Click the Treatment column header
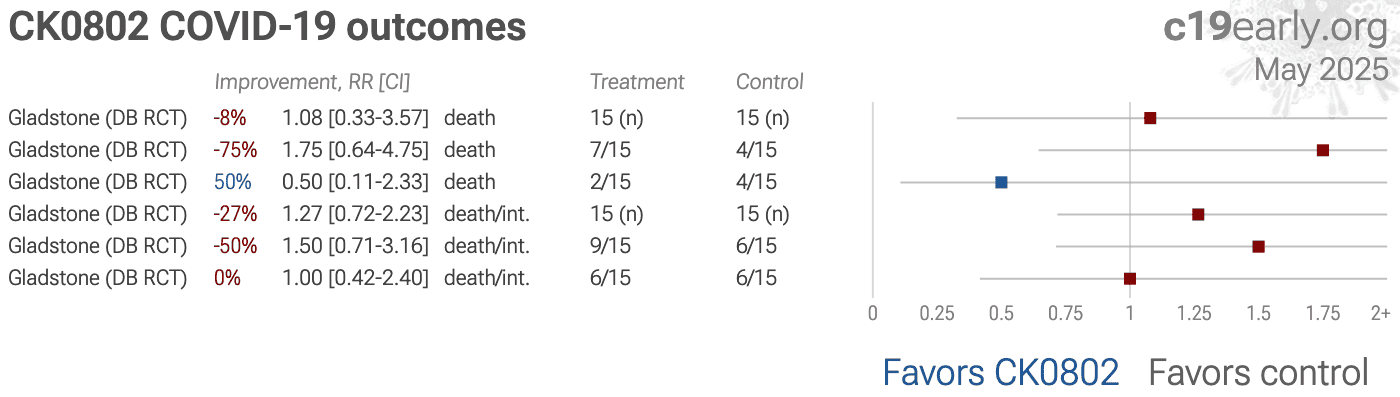The height and width of the screenshot is (397, 1400). point(637,82)
